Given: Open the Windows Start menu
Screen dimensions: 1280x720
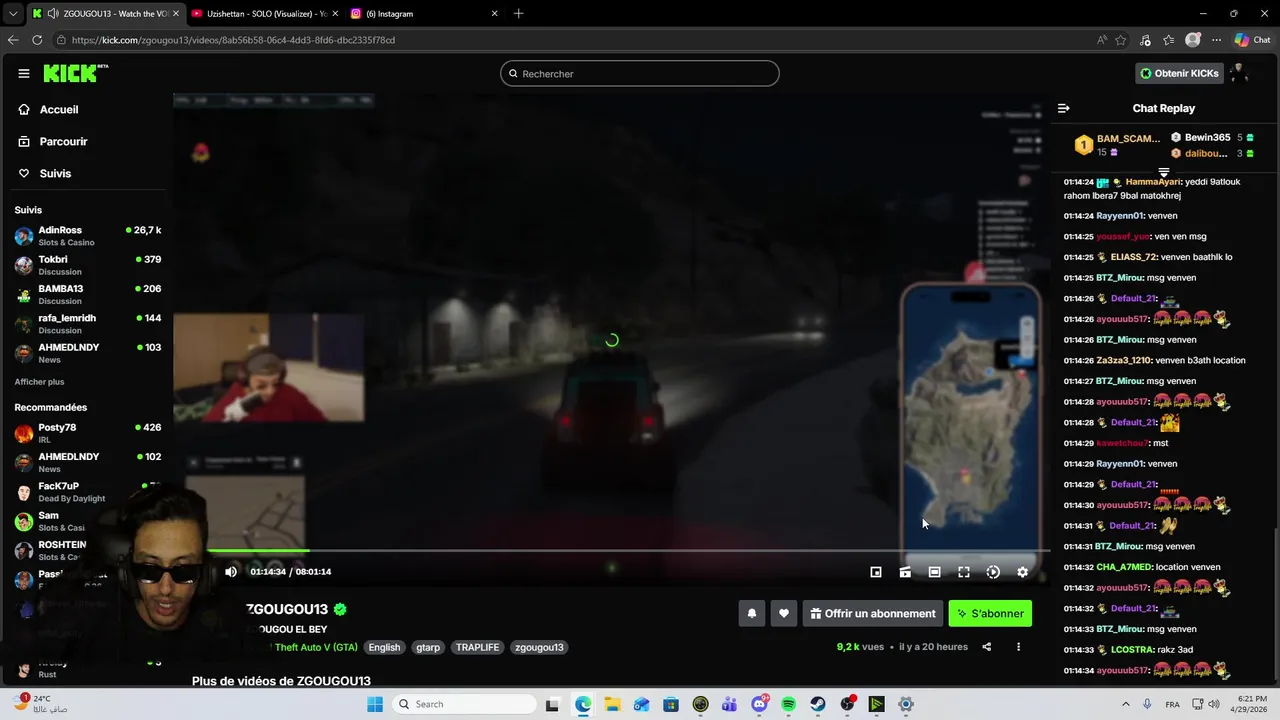Looking at the screenshot, I should tap(375, 704).
